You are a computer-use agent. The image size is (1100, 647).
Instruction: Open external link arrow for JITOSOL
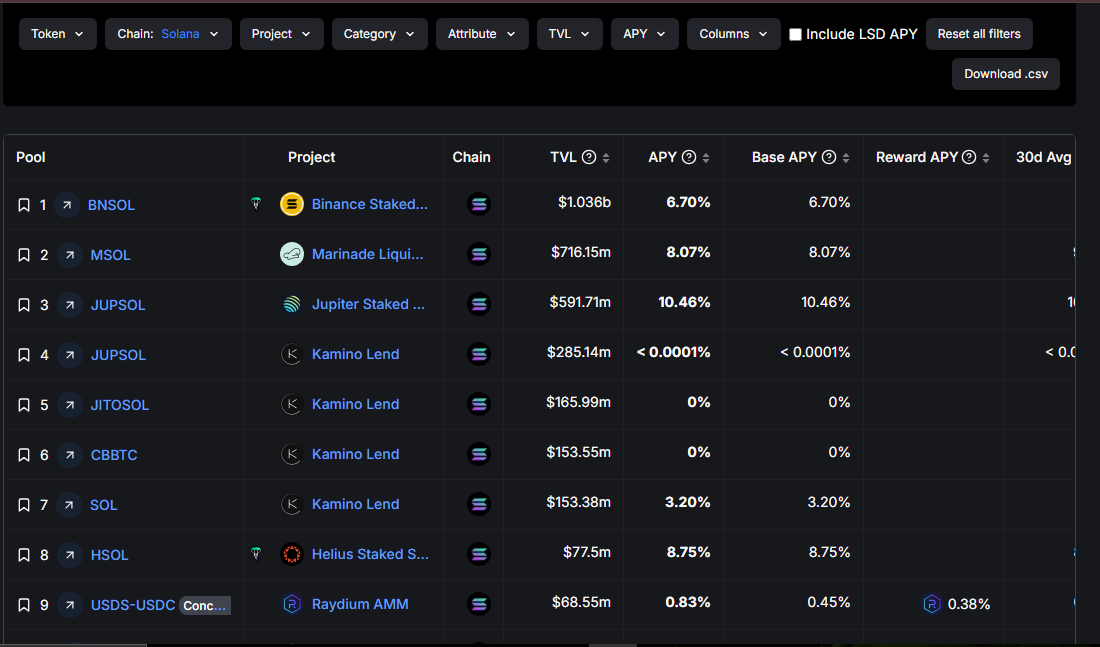[69, 405]
